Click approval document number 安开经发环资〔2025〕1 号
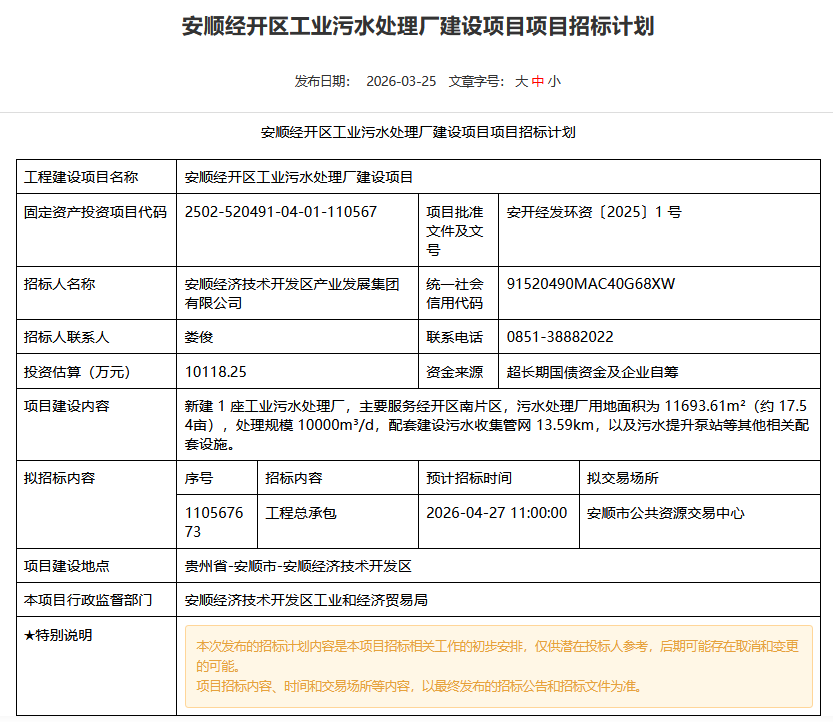The image size is (833, 722). tap(594, 212)
